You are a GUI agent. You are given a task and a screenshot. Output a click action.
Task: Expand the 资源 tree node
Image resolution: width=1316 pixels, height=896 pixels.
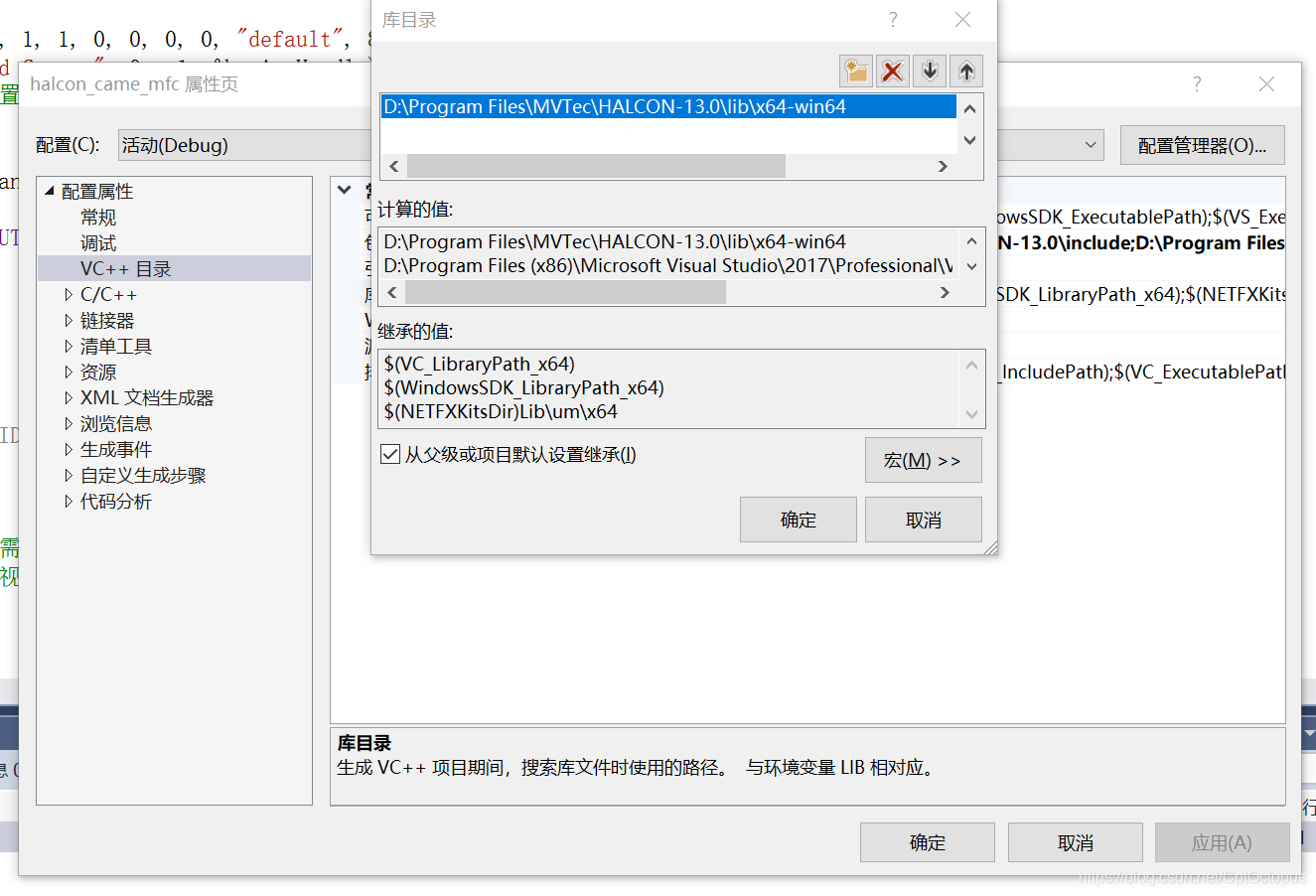click(x=69, y=373)
